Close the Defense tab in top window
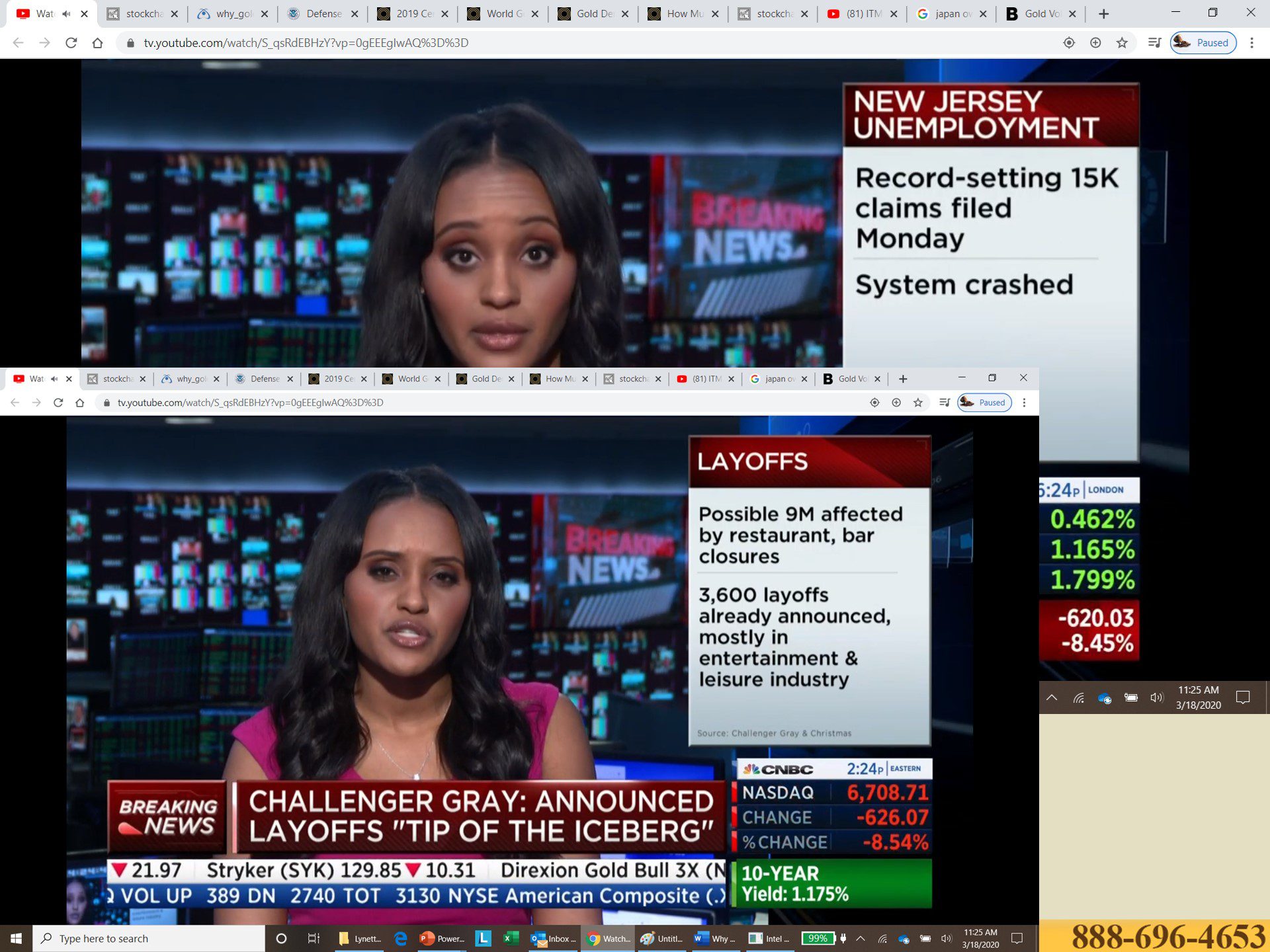This screenshot has height=952, width=1270. (355, 14)
